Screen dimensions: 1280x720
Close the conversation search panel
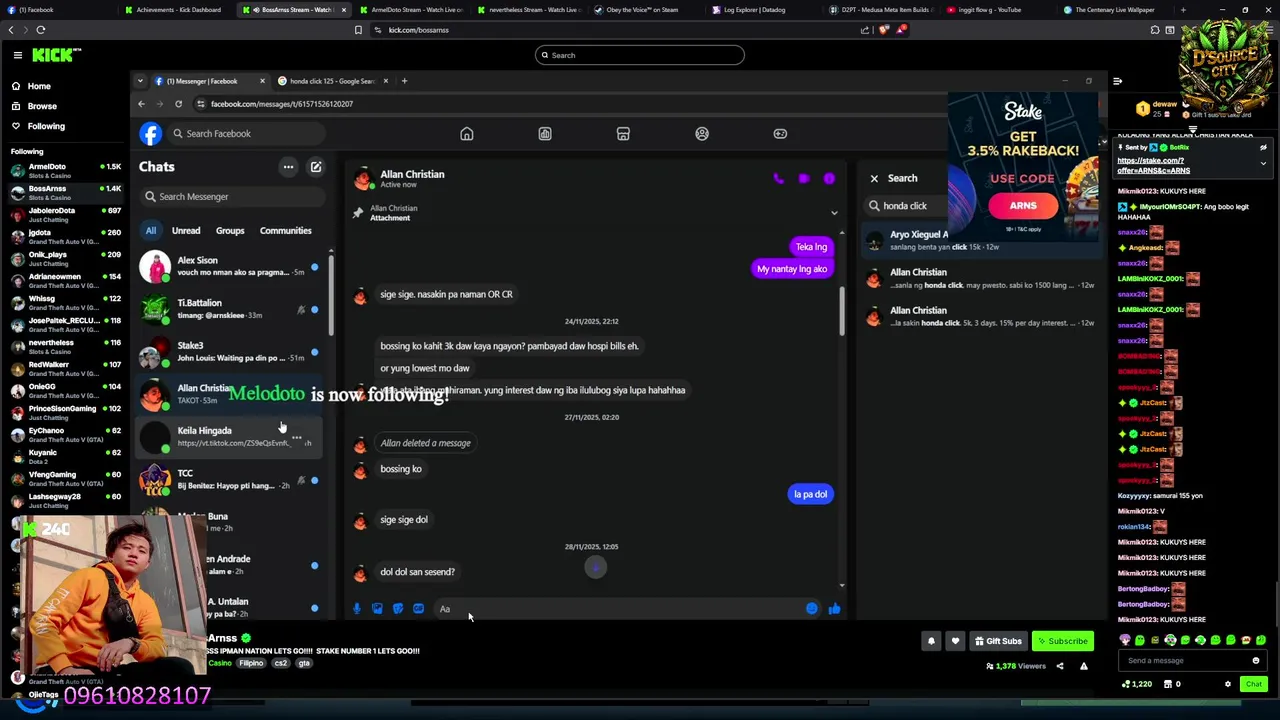[x=874, y=178]
